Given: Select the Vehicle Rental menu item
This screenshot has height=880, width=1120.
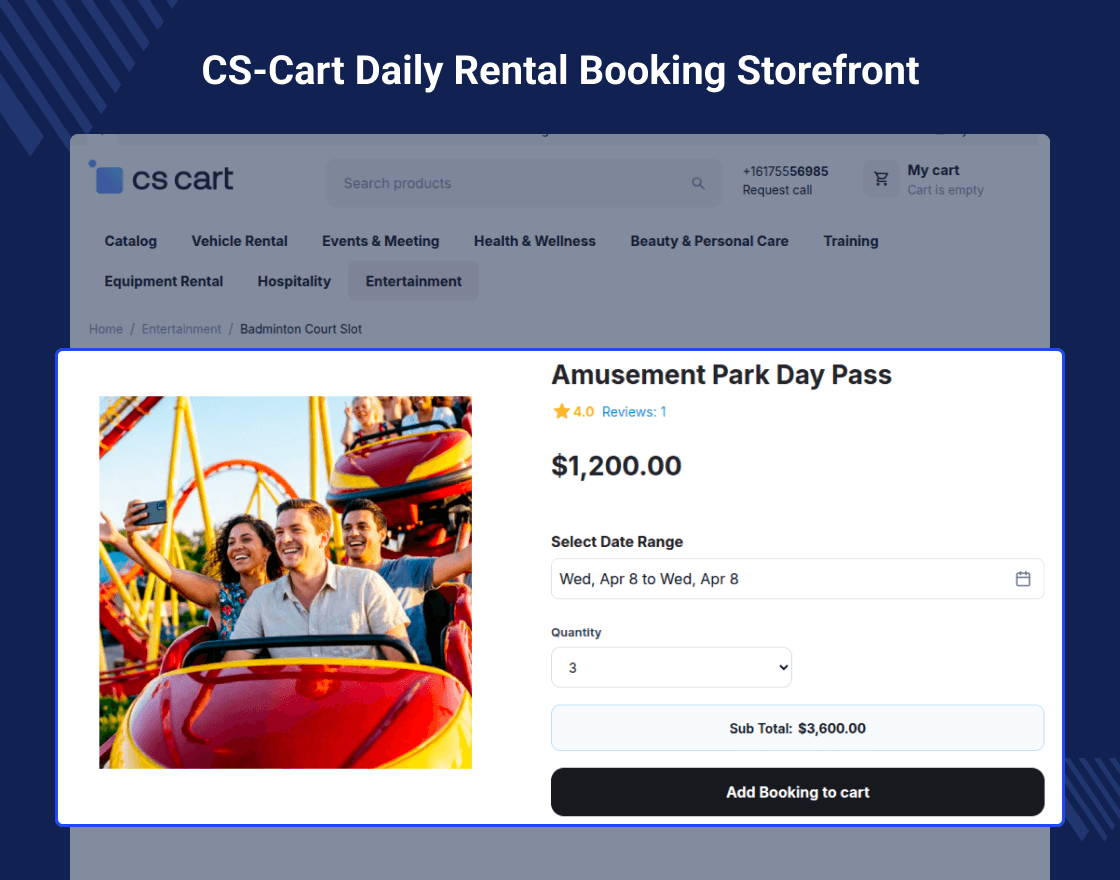Looking at the screenshot, I should (x=239, y=241).
